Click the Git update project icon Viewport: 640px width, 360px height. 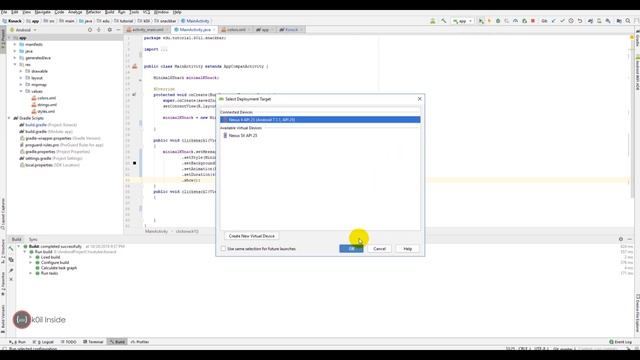pyautogui.click(x=553, y=21)
